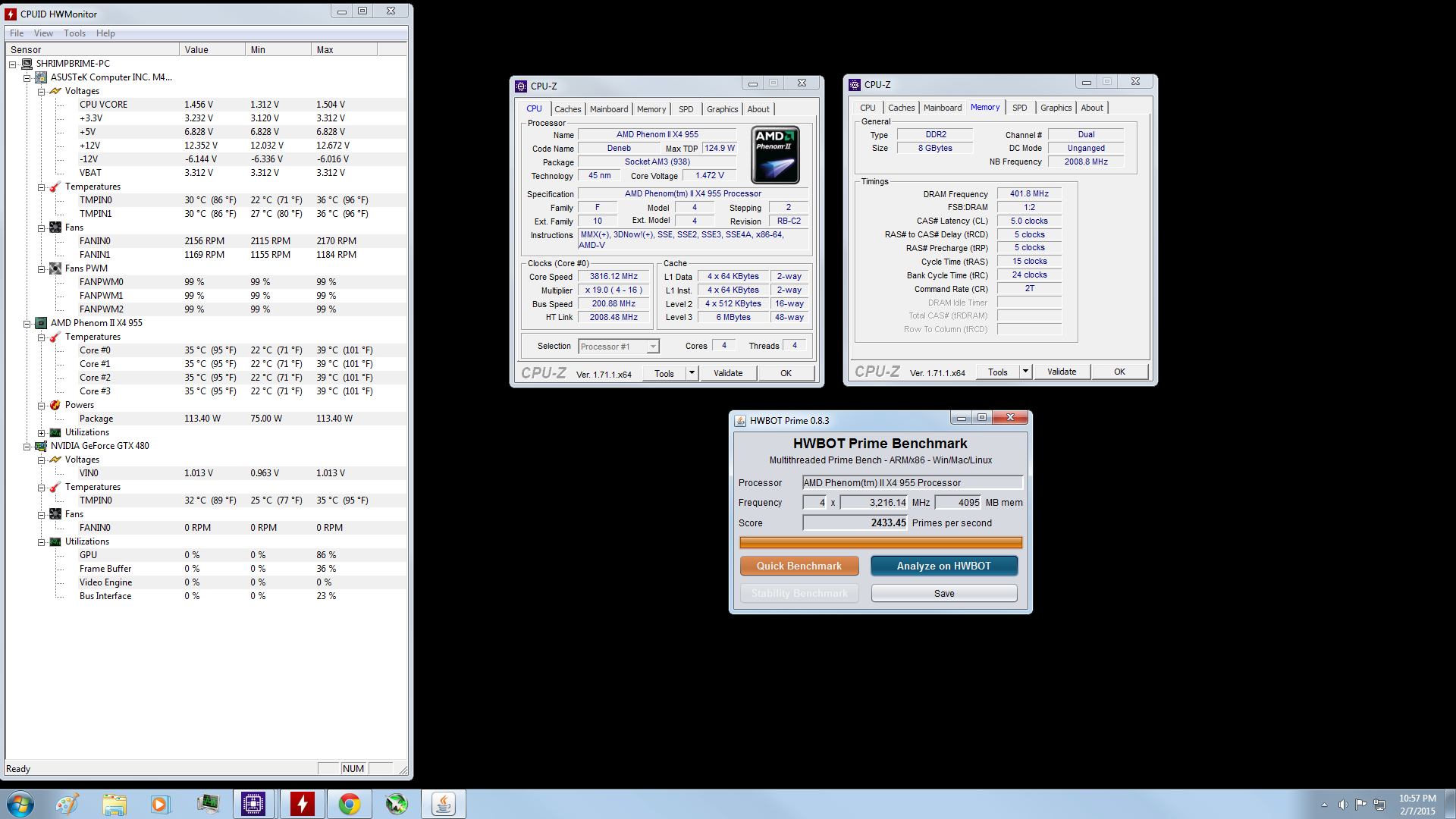
Task: Open Windows Media Player taskbar icon
Action: coord(160,804)
